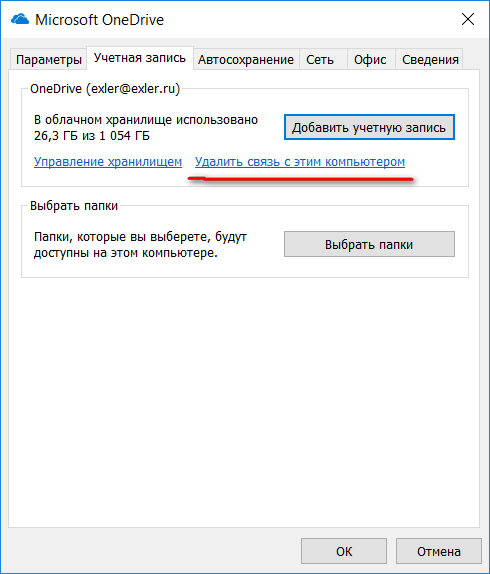490x574 pixels.
Task: Open the Управление хранилищем link
Action: 108,161
